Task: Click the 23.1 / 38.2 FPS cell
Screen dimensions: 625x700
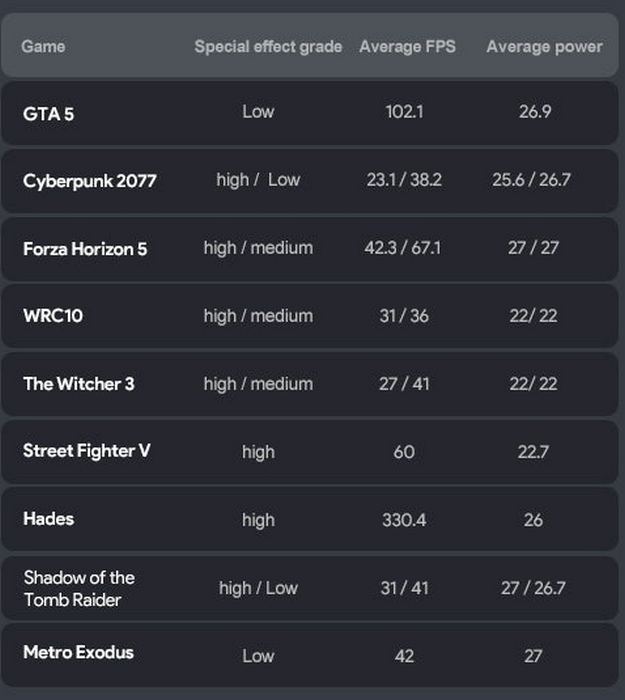Action: [404, 180]
